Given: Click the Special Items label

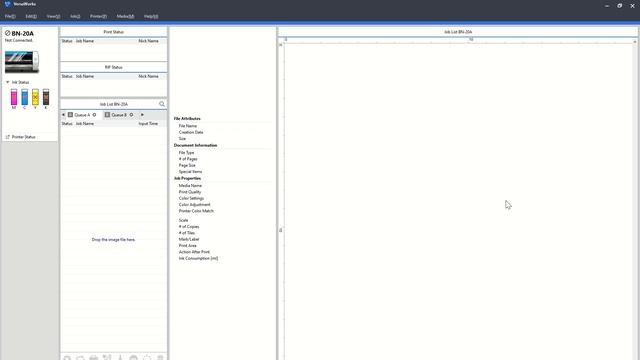Looking at the screenshot, I should [190, 172].
